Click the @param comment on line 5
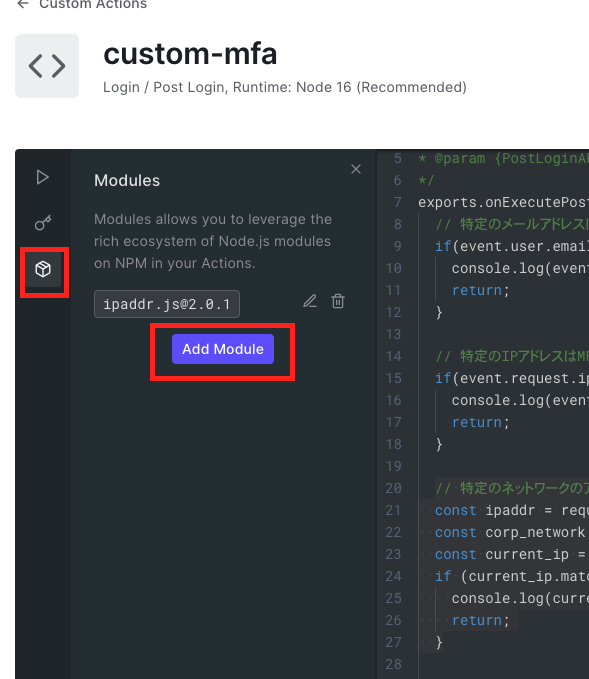 (x=503, y=158)
